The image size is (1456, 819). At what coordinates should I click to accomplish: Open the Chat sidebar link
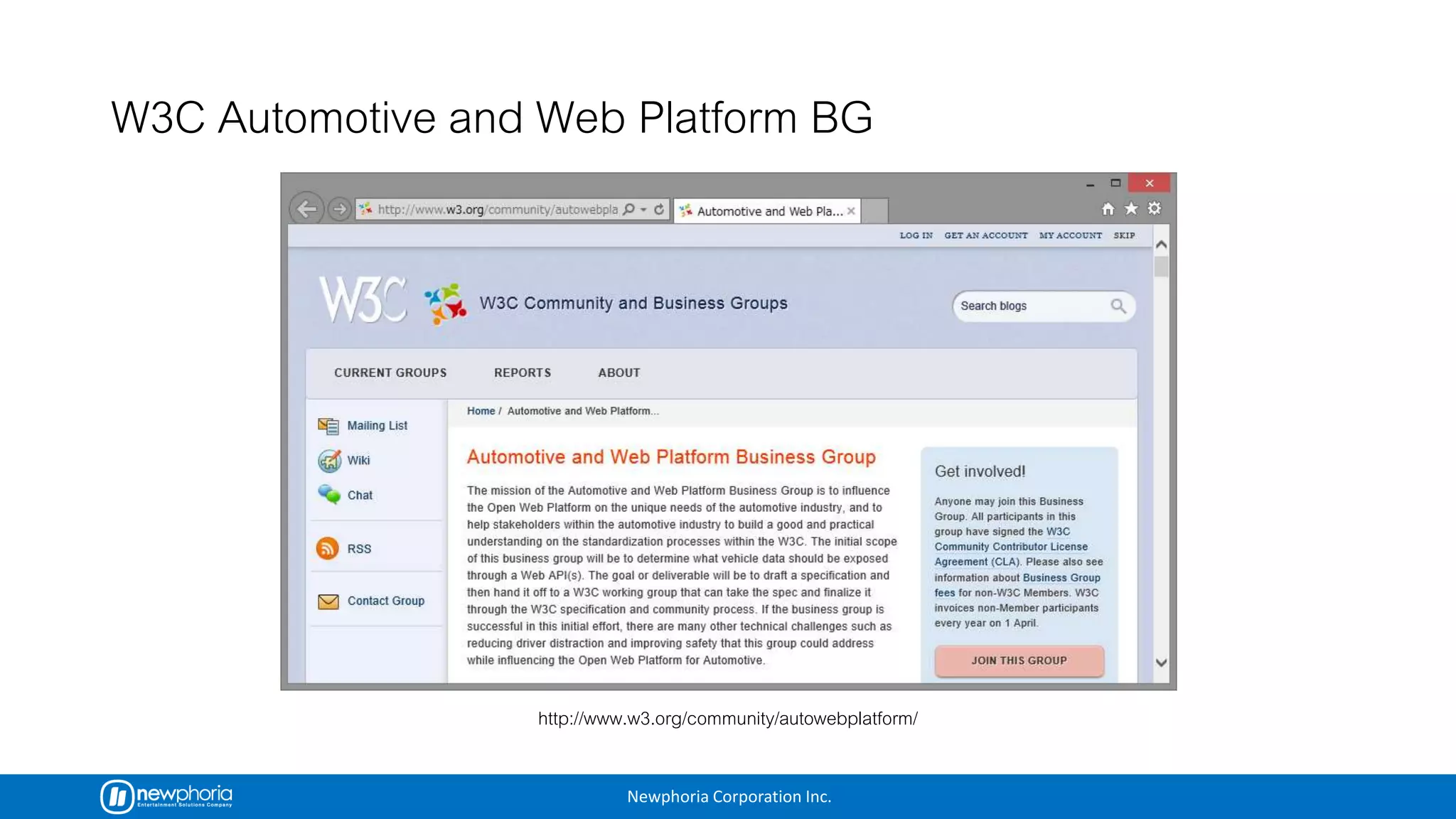click(x=360, y=496)
